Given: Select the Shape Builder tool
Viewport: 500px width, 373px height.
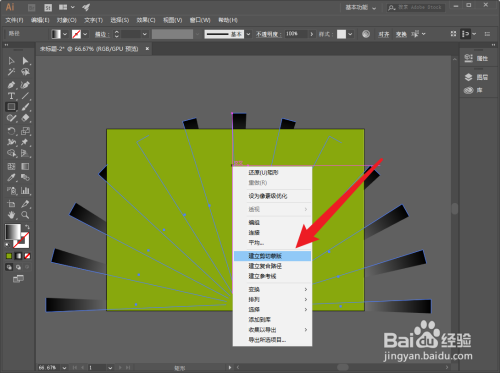Looking at the screenshot, I should tap(11, 153).
